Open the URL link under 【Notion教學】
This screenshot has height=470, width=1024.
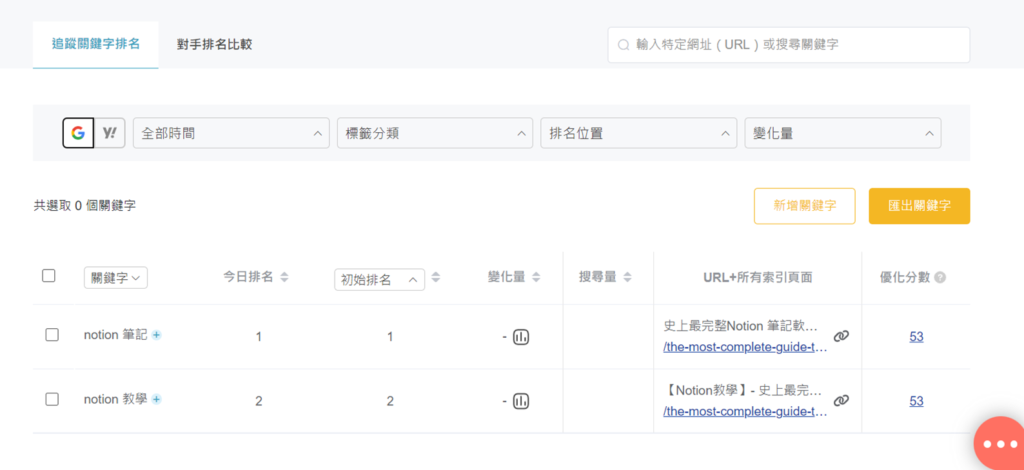pos(745,412)
